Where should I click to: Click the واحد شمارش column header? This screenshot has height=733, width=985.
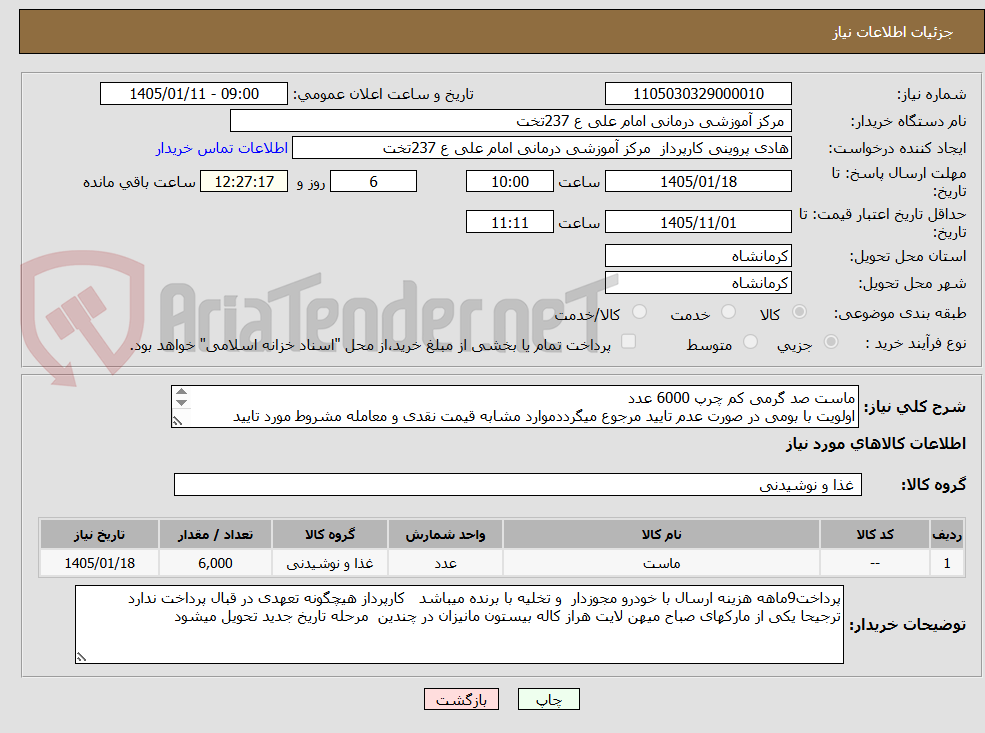(x=445, y=535)
